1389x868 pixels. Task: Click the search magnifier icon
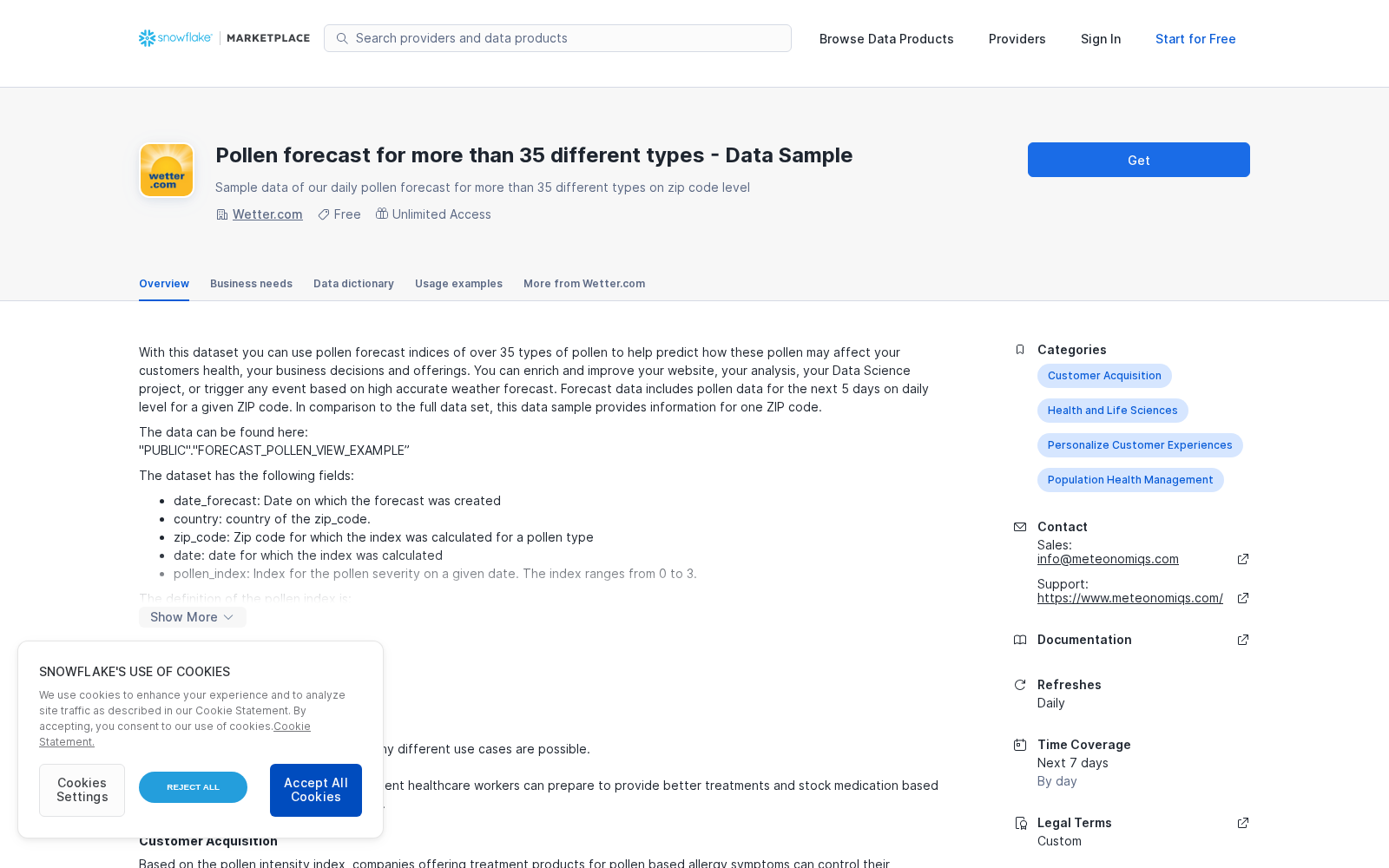[x=342, y=38]
